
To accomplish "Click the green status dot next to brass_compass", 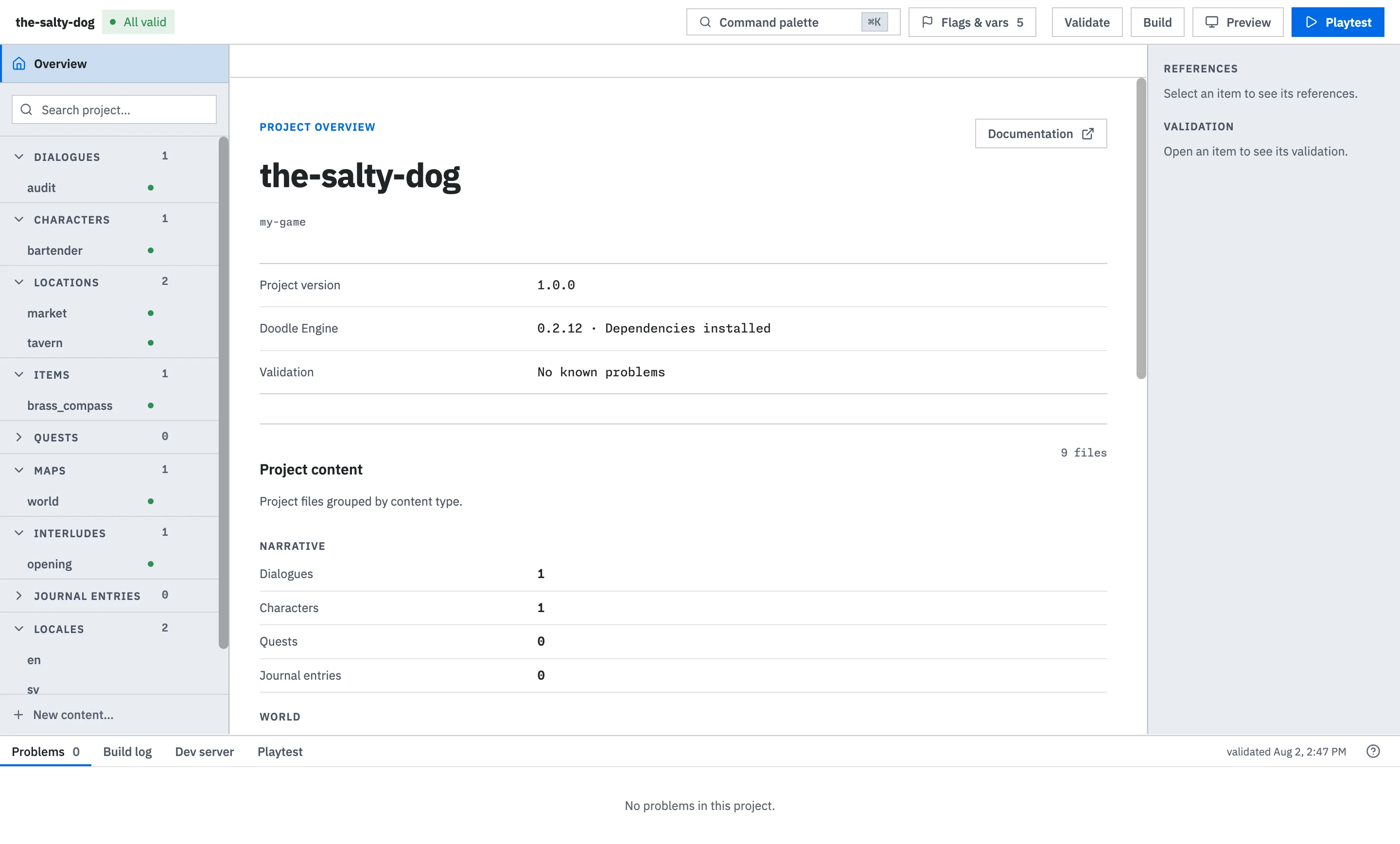I will (x=151, y=406).
